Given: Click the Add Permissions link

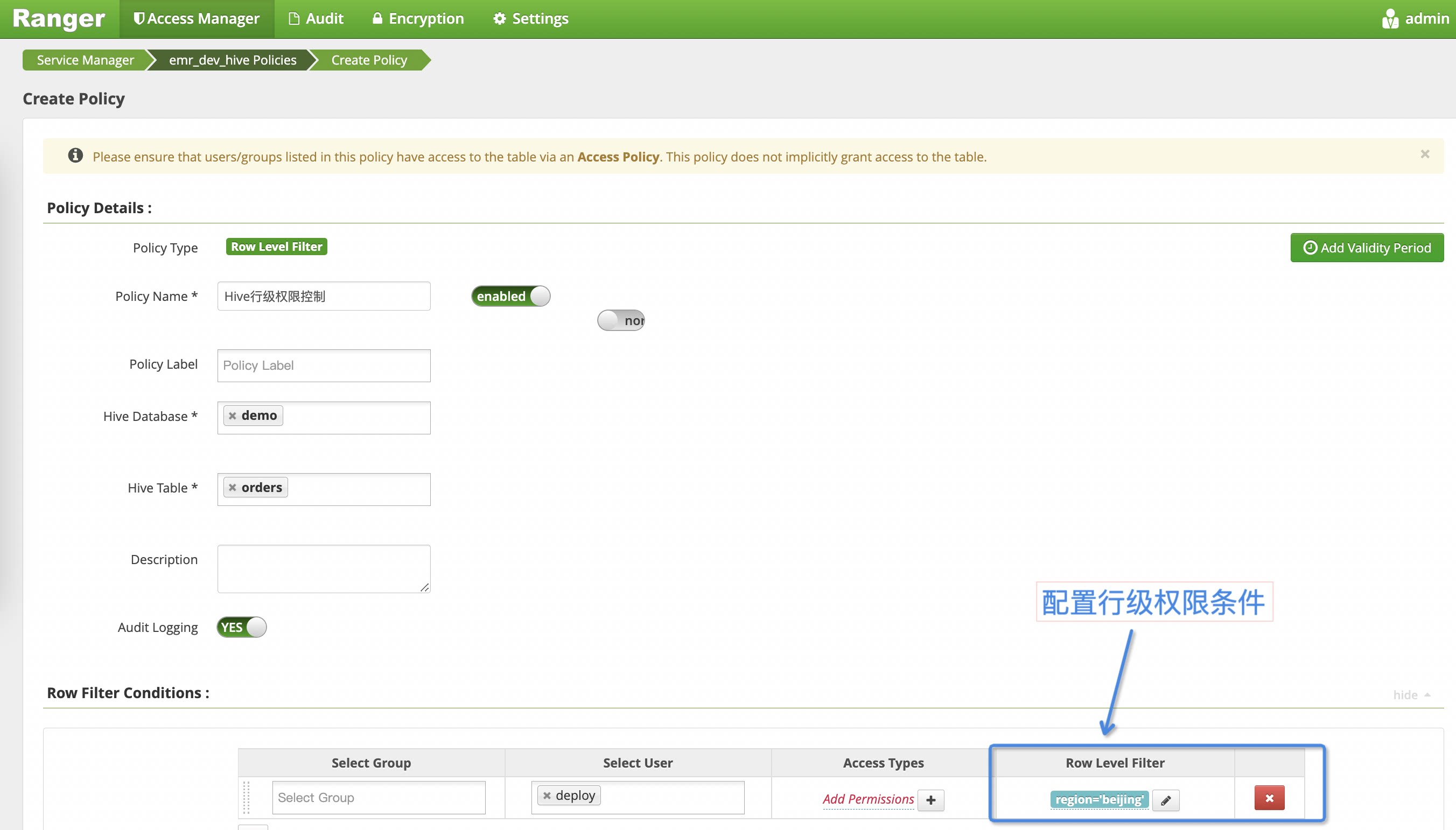Looking at the screenshot, I should pos(867,799).
